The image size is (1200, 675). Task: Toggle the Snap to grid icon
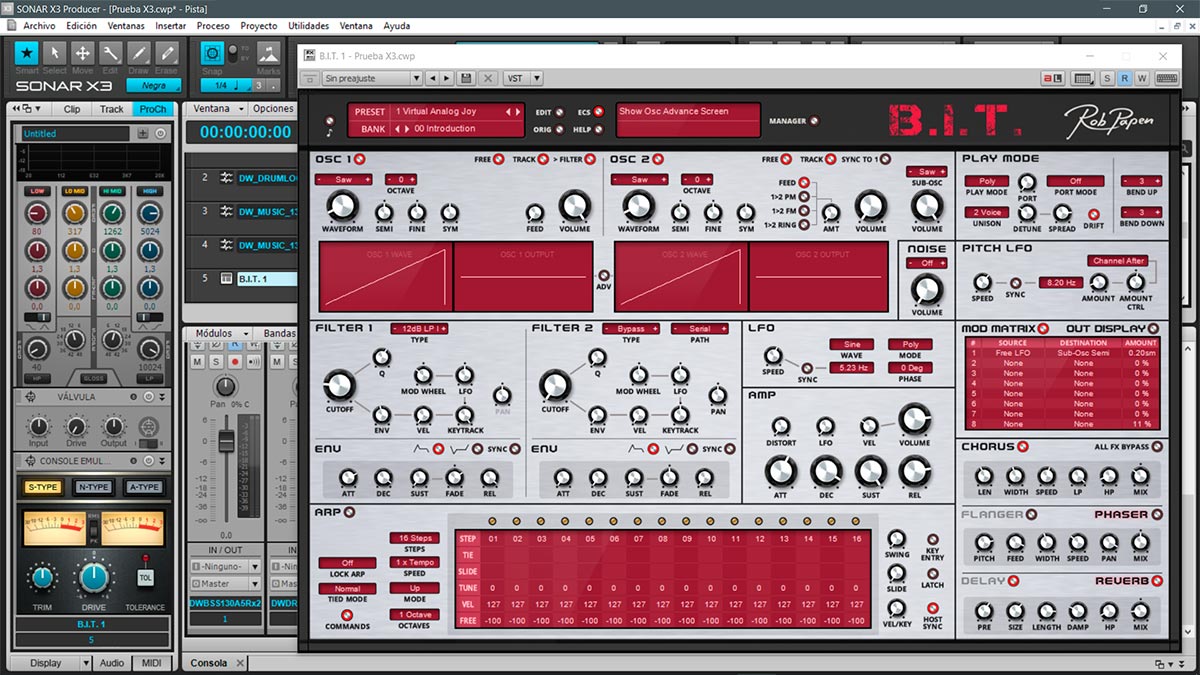pyautogui.click(x=212, y=53)
